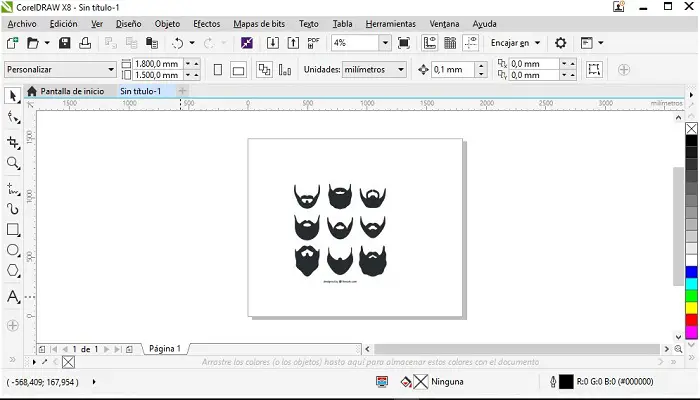The height and width of the screenshot is (400, 700).
Task: Toggle apply layout to all pages
Action: [x=264, y=70]
